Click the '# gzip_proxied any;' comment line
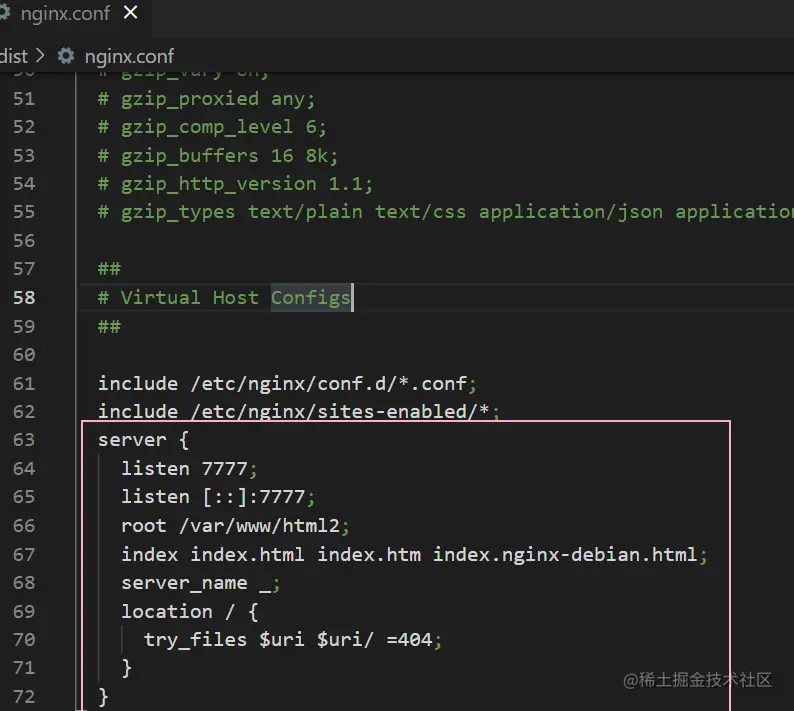This screenshot has width=794, height=711. point(206,99)
